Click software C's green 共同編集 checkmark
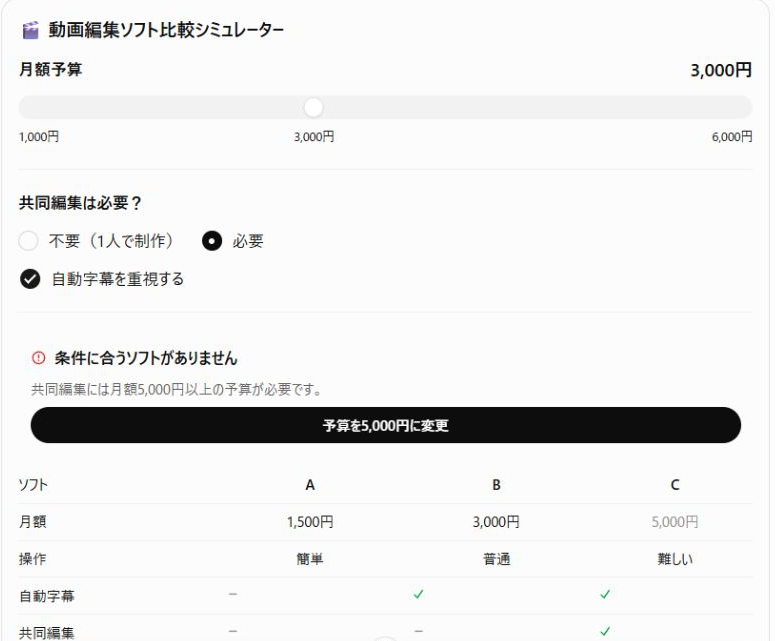This screenshot has height=641, width=775. (x=605, y=631)
